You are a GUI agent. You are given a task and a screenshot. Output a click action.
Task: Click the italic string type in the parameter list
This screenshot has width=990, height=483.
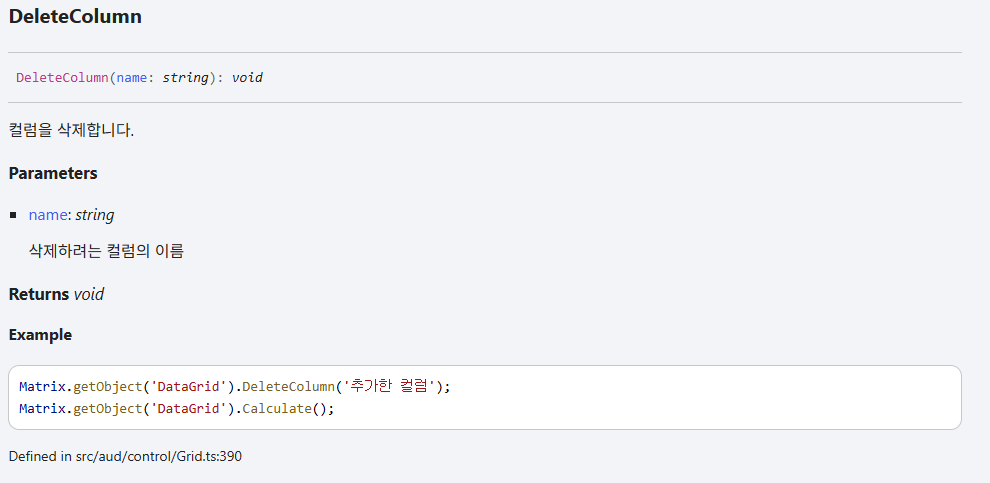click(95, 215)
